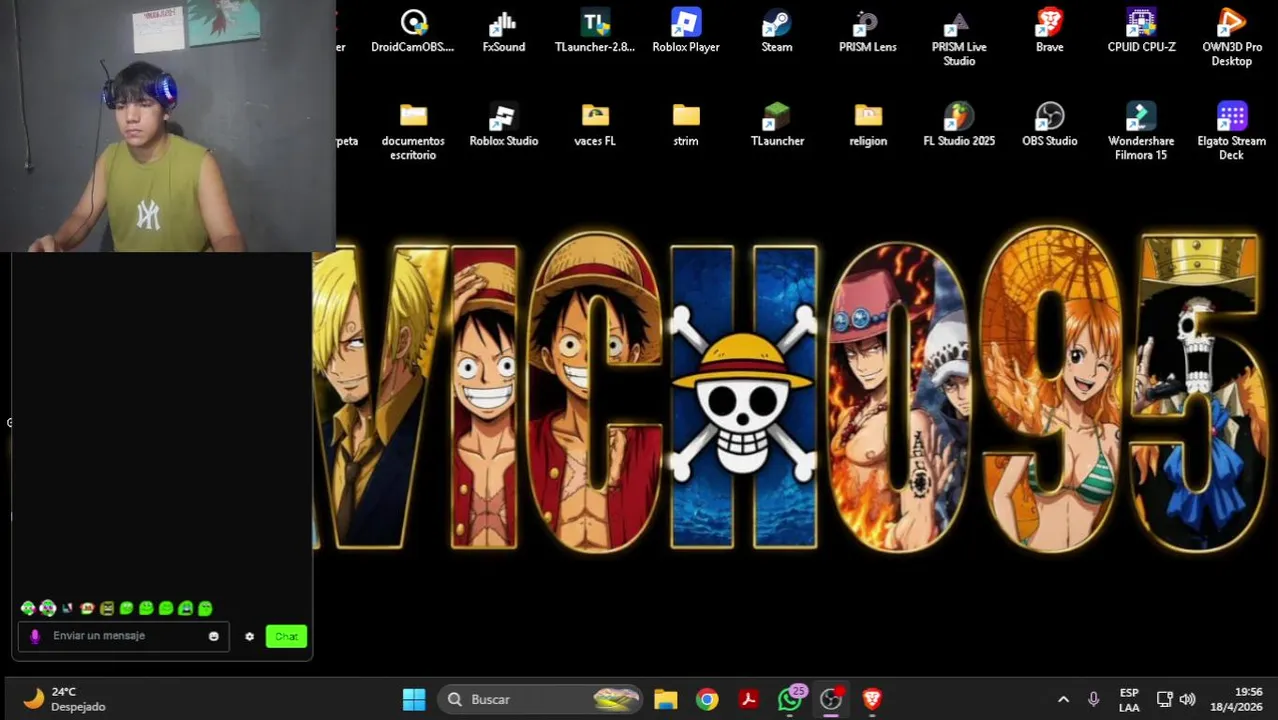The height and width of the screenshot is (720, 1278).
Task: Open Elgato Stream Deck shortcut
Action: point(1231,131)
